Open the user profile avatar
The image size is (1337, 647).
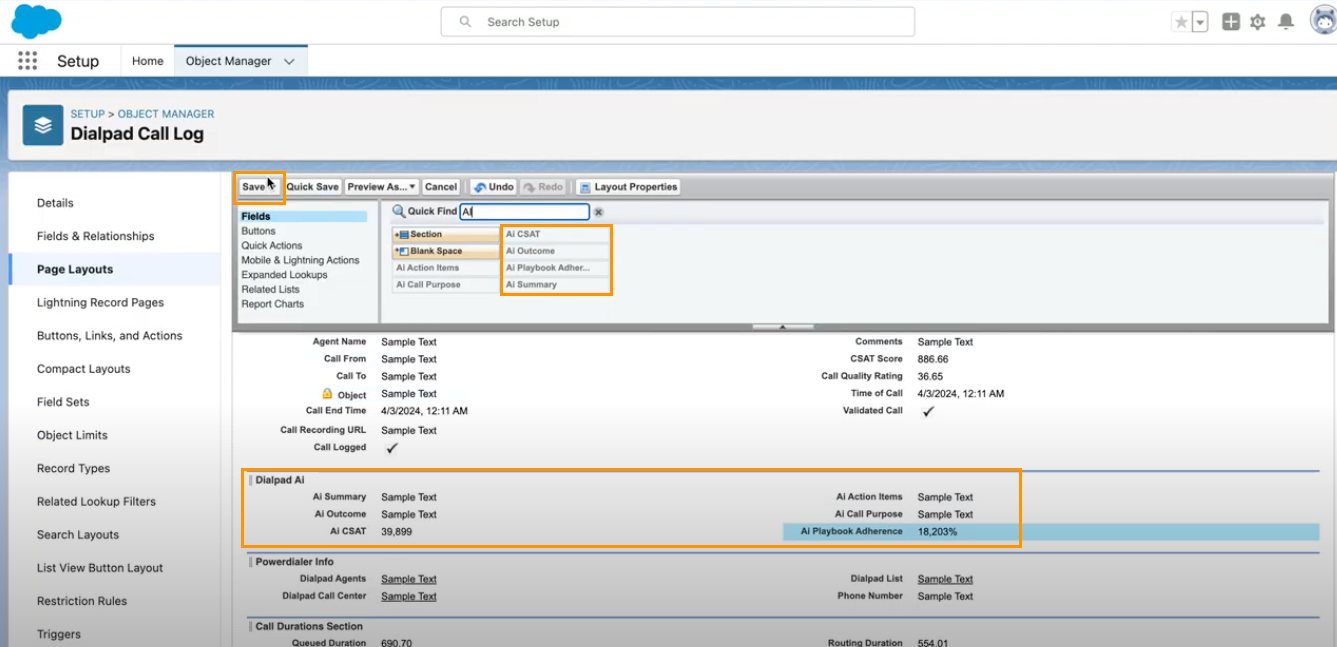[1323, 21]
